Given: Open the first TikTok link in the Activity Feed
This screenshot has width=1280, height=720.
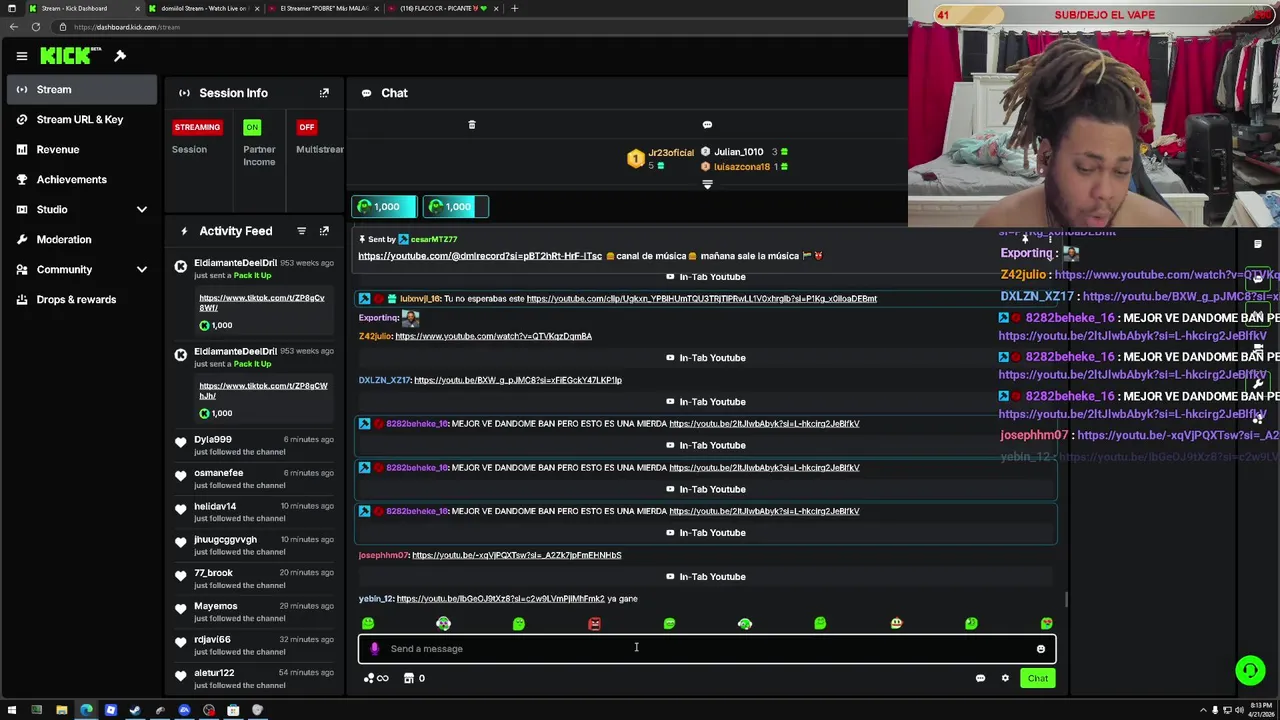Looking at the screenshot, I should [261, 303].
